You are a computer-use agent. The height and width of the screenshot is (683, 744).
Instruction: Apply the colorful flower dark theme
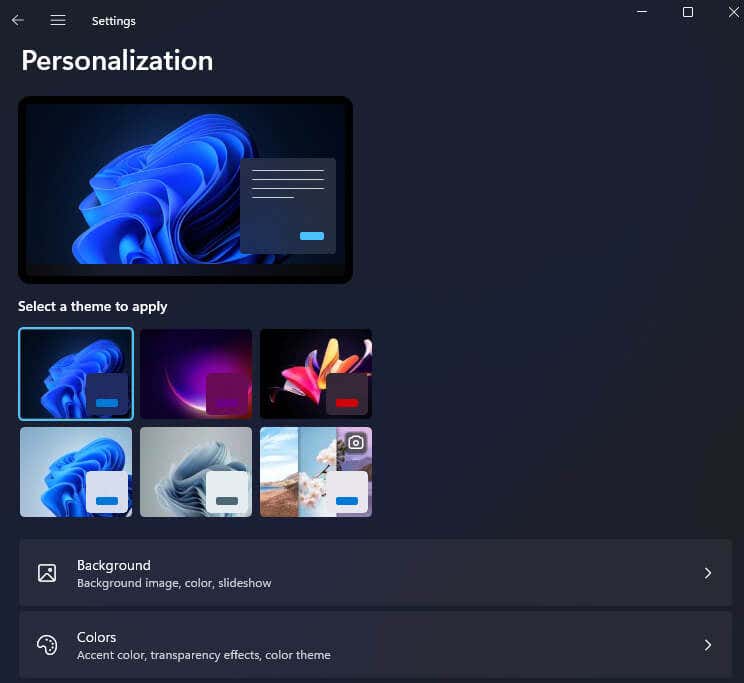[x=316, y=374]
